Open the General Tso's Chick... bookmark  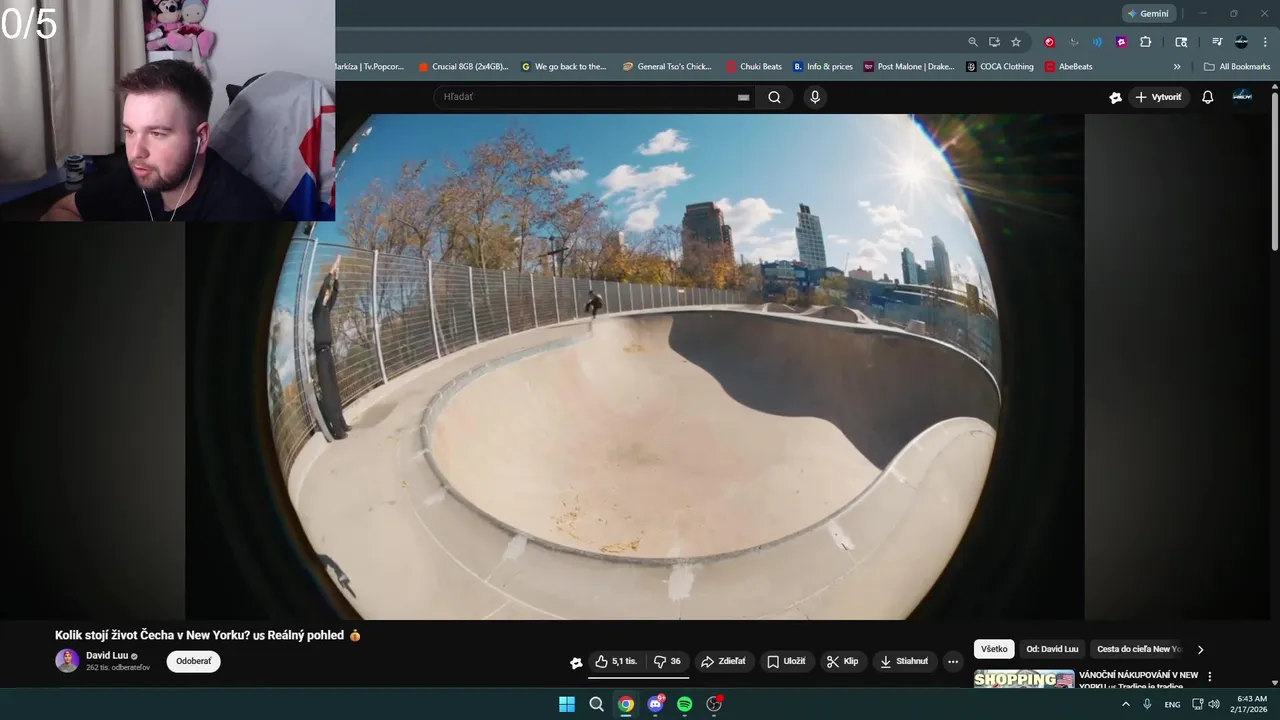pos(667,67)
